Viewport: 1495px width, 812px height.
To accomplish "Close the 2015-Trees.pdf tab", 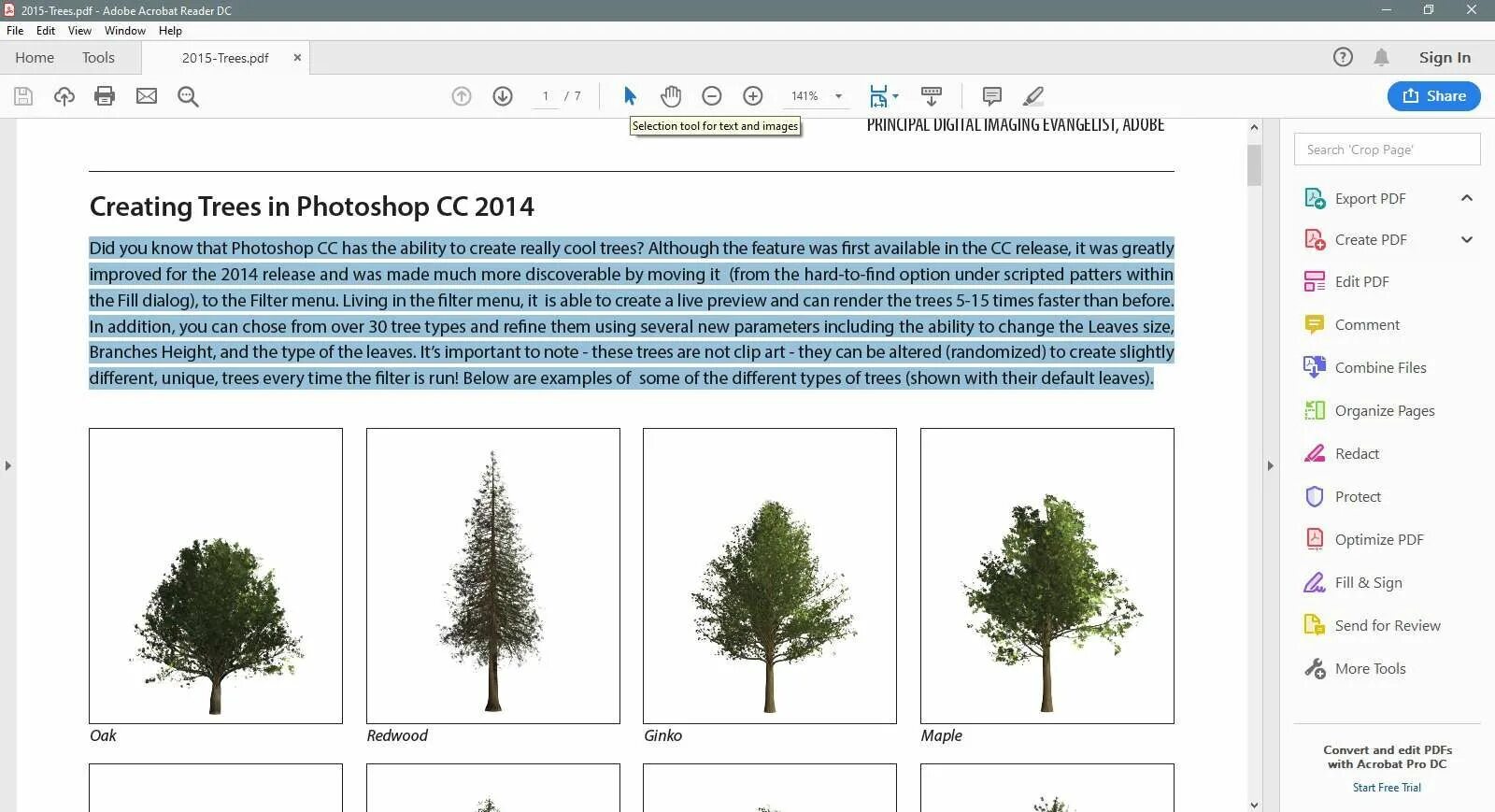I will [x=297, y=58].
